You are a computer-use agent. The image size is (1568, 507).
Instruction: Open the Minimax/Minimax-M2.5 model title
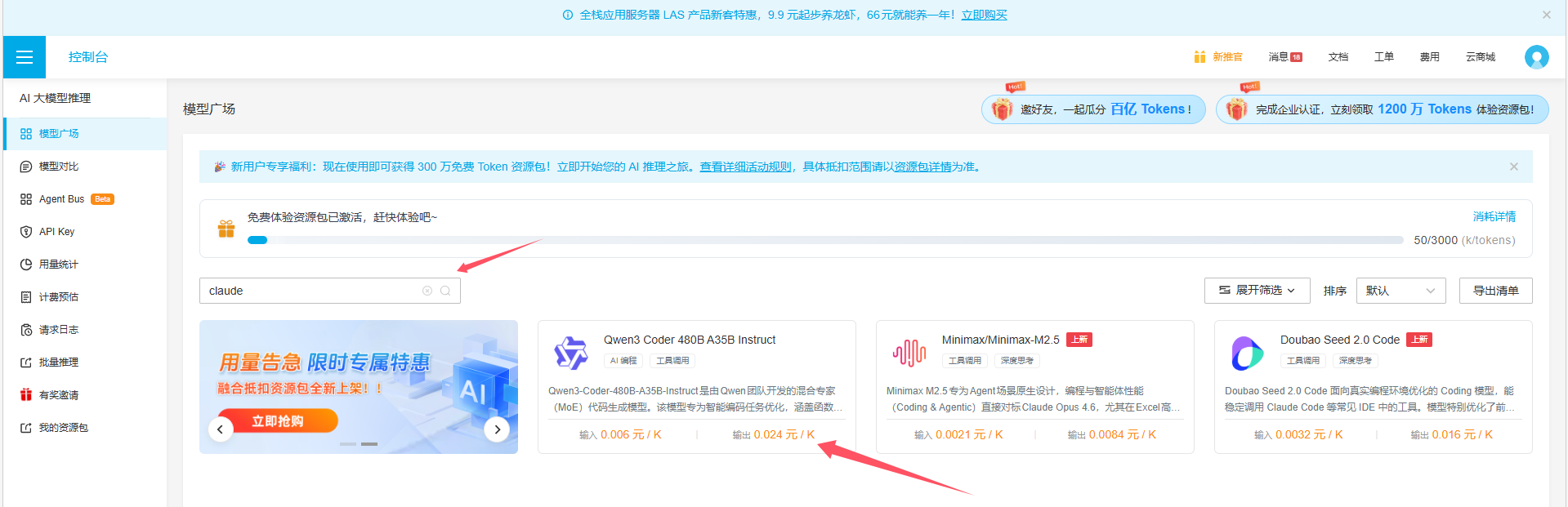coord(1000,340)
